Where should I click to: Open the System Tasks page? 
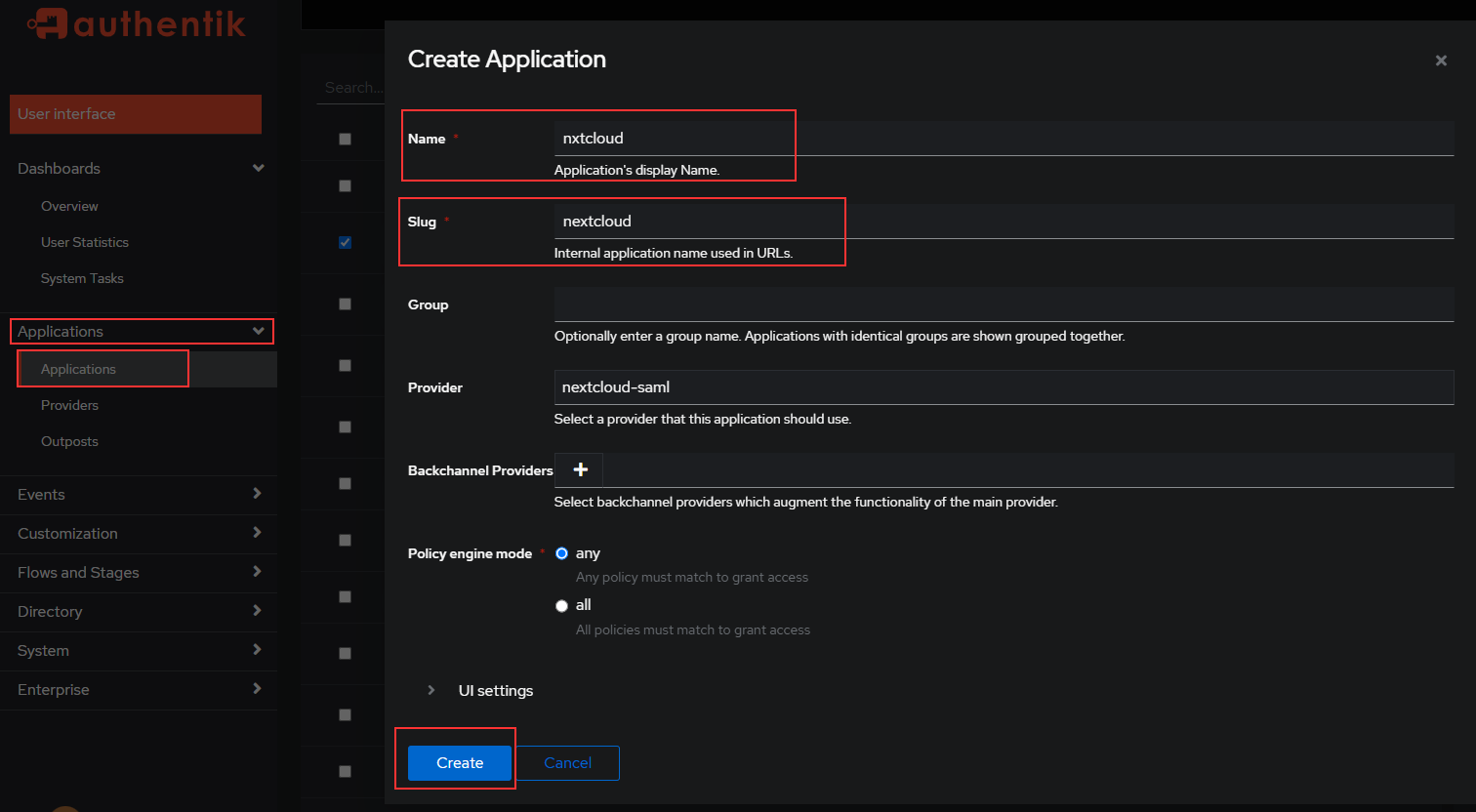(x=82, y=278)
